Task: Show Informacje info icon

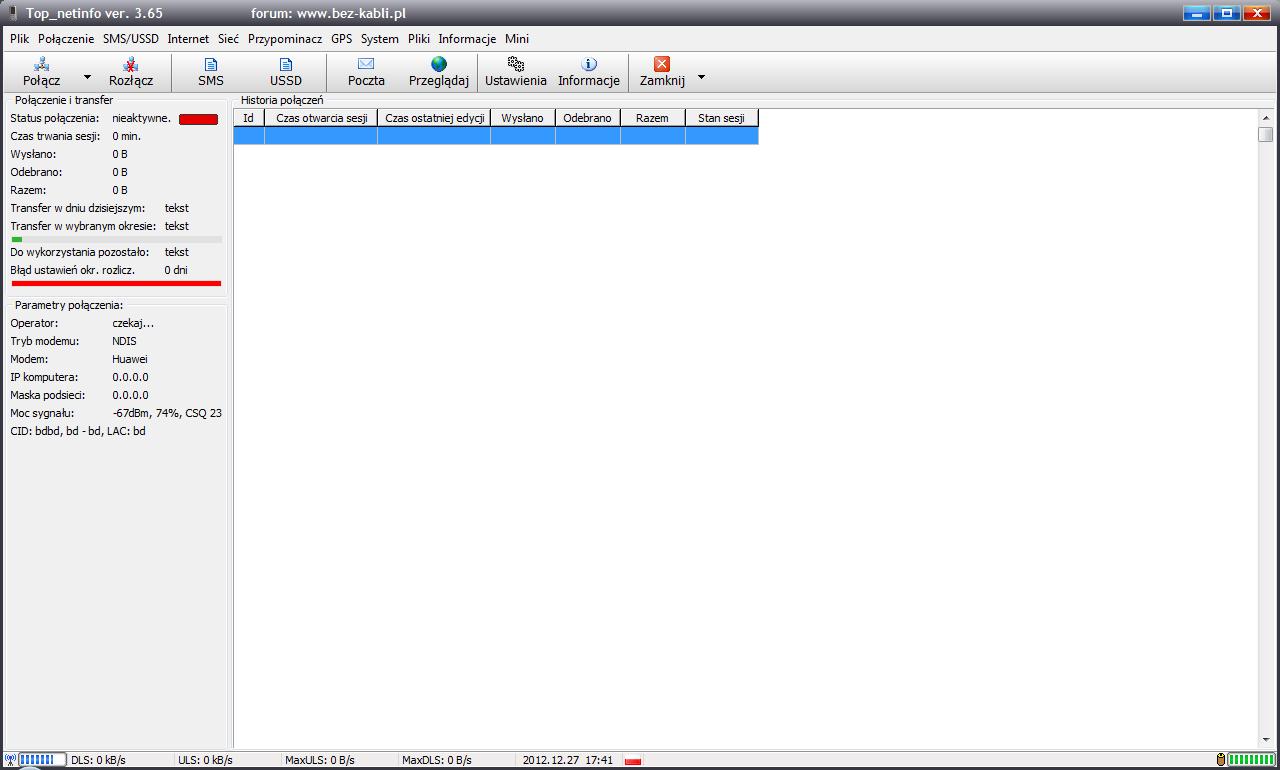Action: [589, 64]
